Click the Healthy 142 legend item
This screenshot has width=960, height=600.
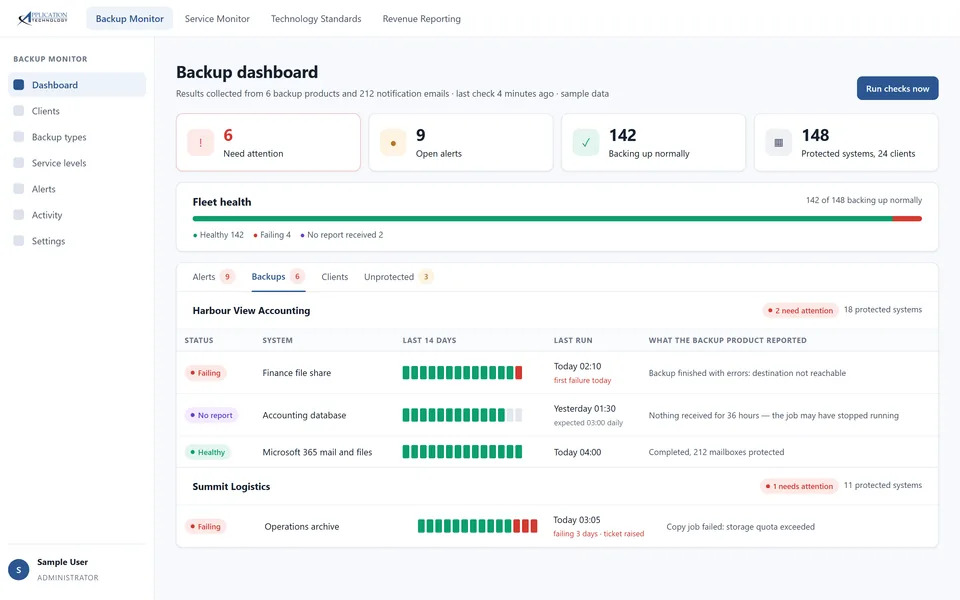pyautogui.click(x=219, y=235)
